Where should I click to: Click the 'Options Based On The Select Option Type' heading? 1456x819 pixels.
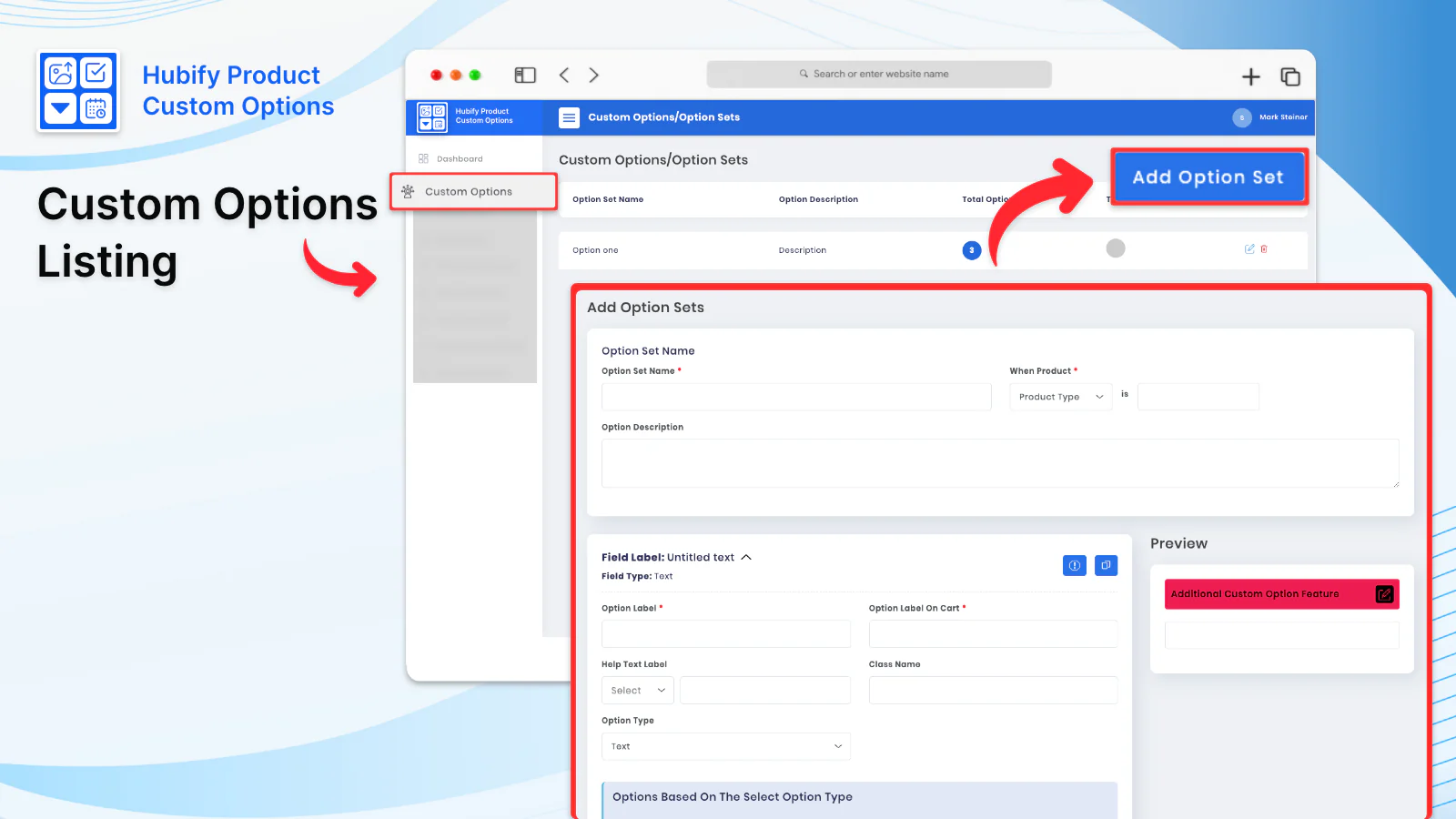coord(733,797)
